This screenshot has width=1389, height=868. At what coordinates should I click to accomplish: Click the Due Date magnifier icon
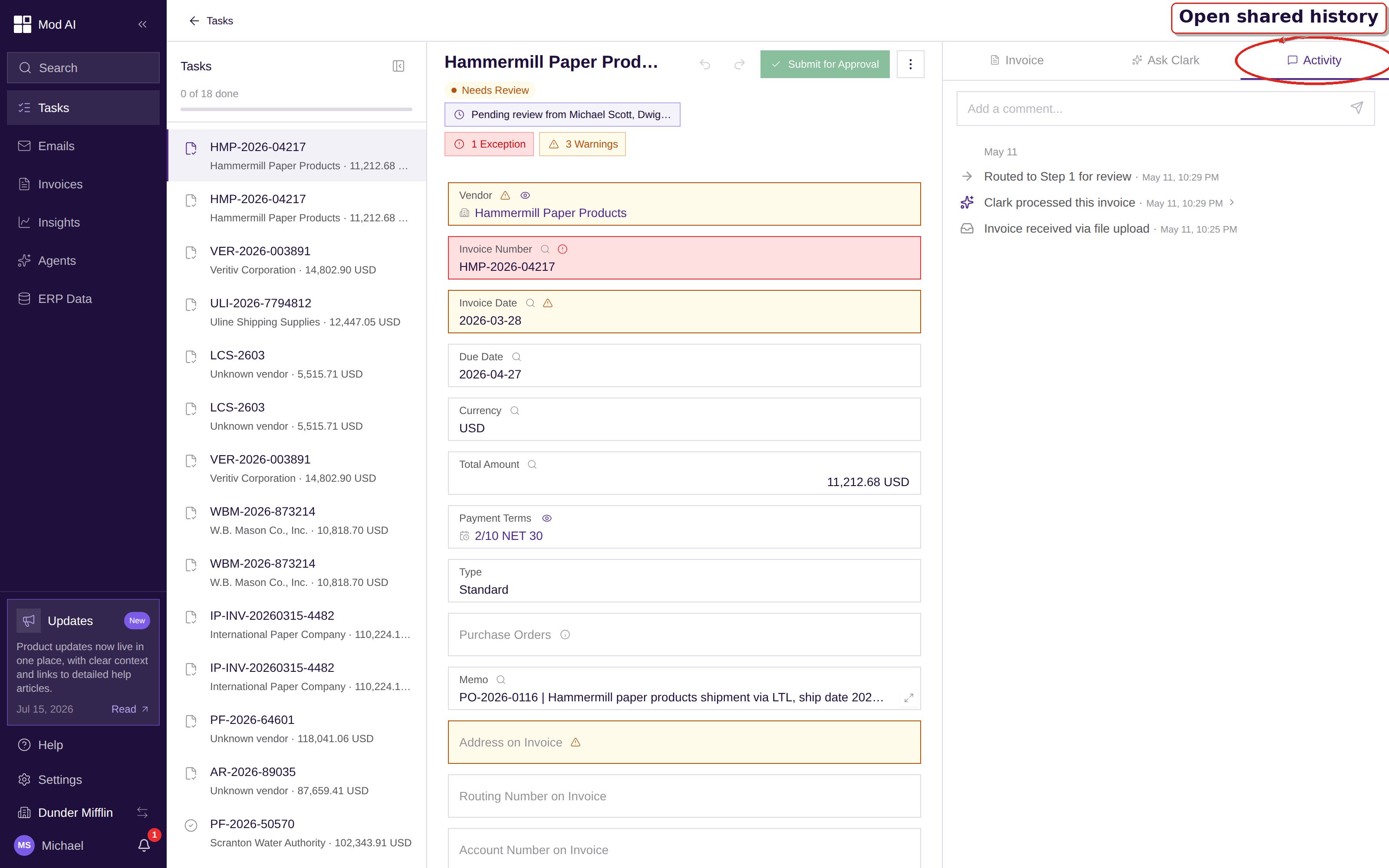[516, 357]
